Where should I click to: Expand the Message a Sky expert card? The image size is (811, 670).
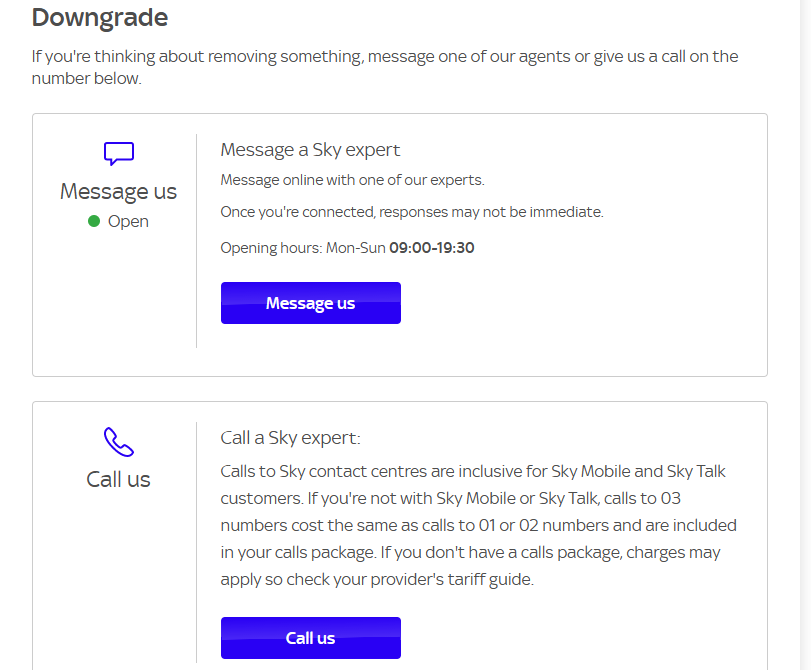(309, 149)
